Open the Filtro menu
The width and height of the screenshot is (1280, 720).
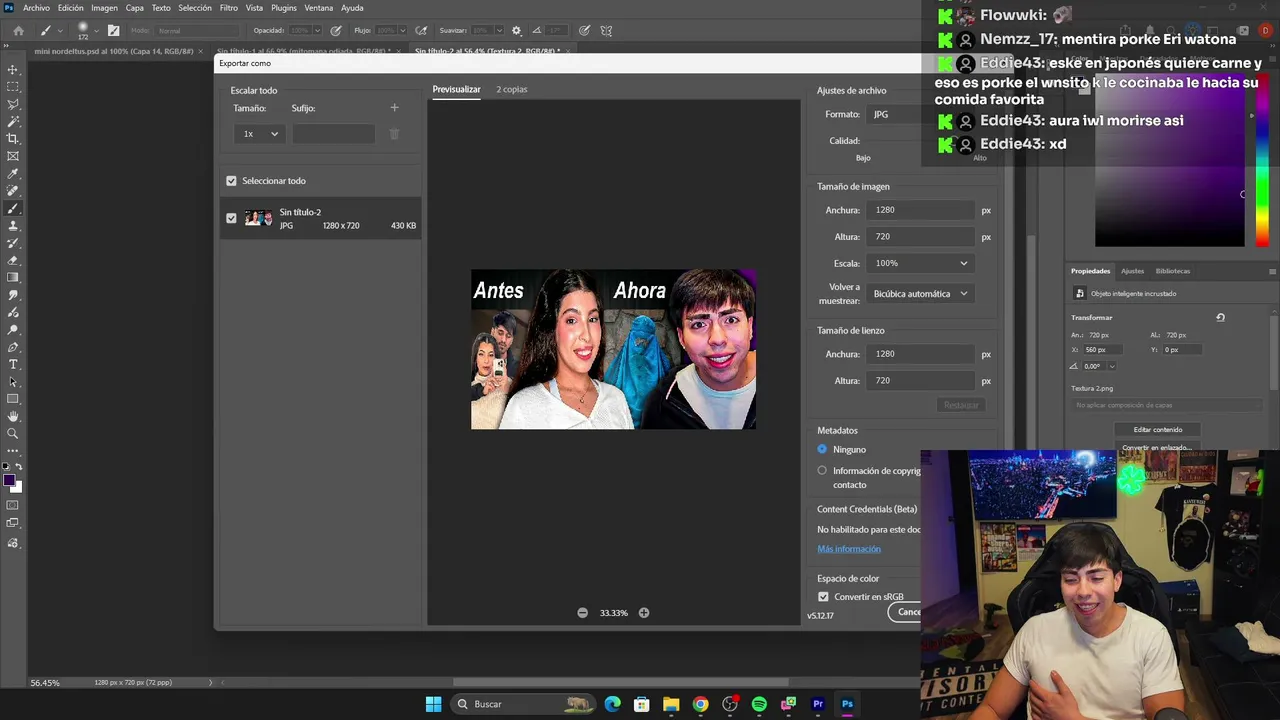[229, 8]
